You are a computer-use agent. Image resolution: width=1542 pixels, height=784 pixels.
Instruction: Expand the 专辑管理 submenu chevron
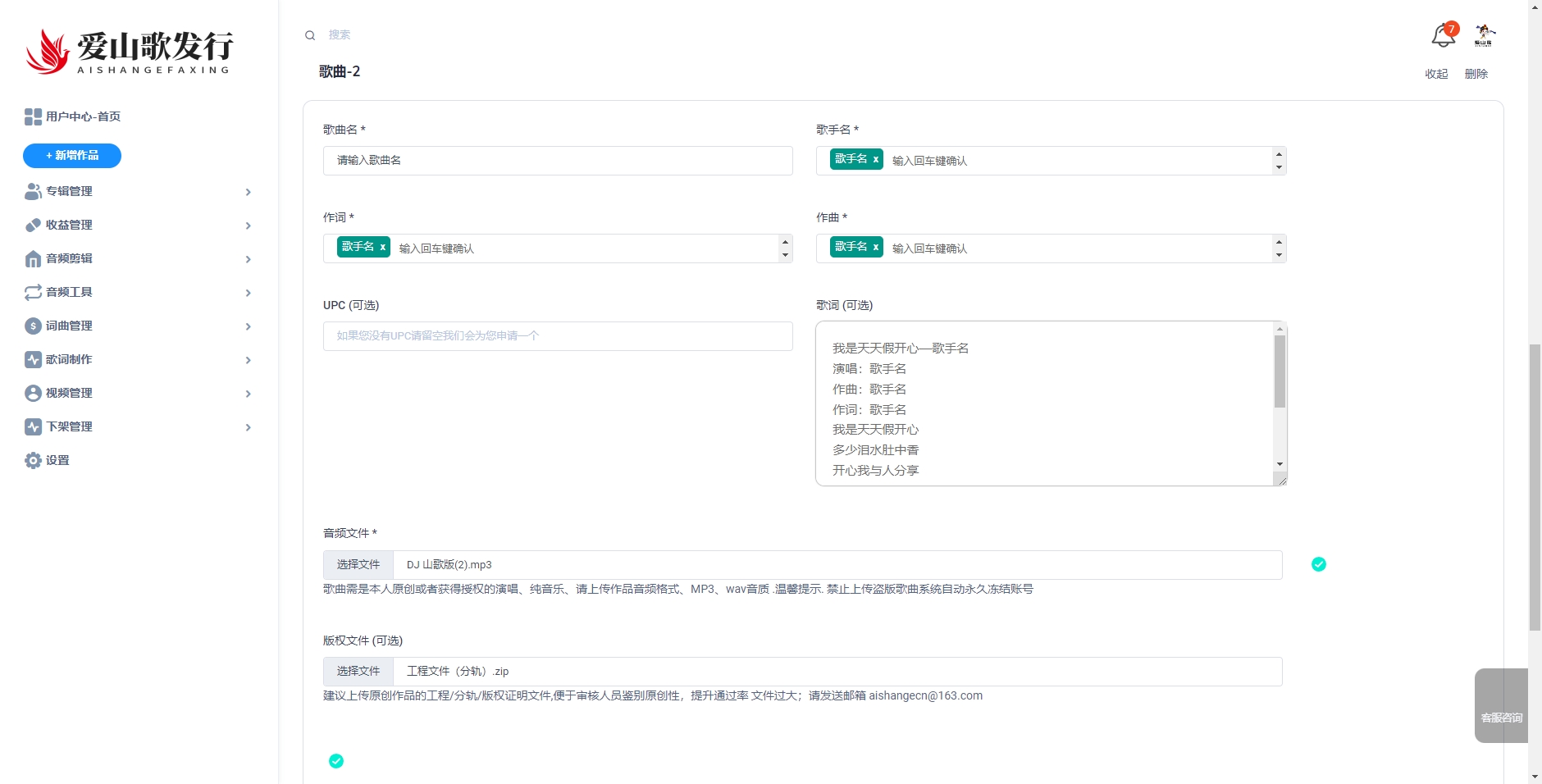point(248,192)
